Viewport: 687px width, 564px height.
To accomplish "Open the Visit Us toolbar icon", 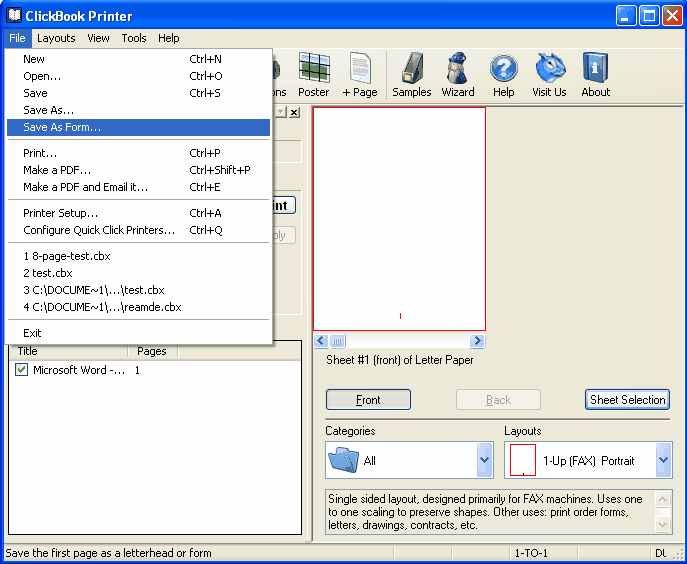I will (549, 74).
